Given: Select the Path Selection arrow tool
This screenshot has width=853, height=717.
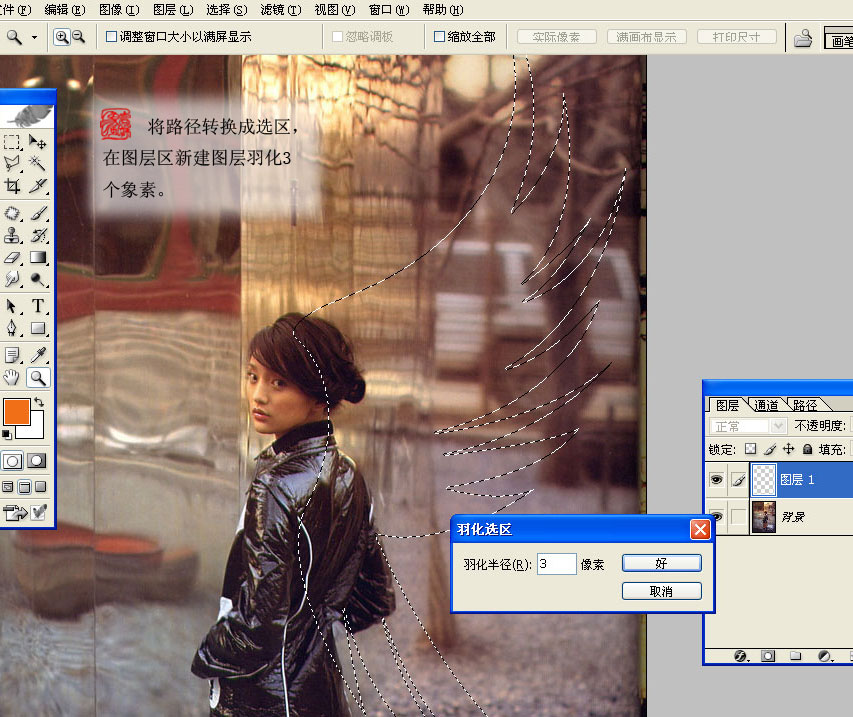Looking at the screenshot, I should click(x=12, y=306).
